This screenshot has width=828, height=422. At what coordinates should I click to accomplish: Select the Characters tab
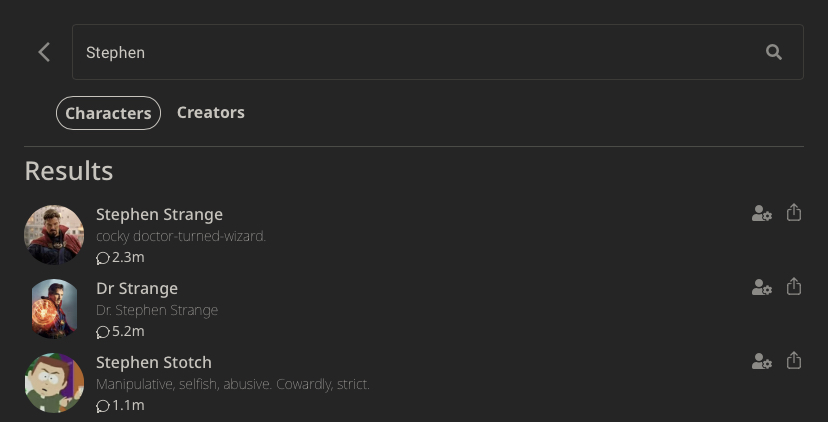click(108, 113)
